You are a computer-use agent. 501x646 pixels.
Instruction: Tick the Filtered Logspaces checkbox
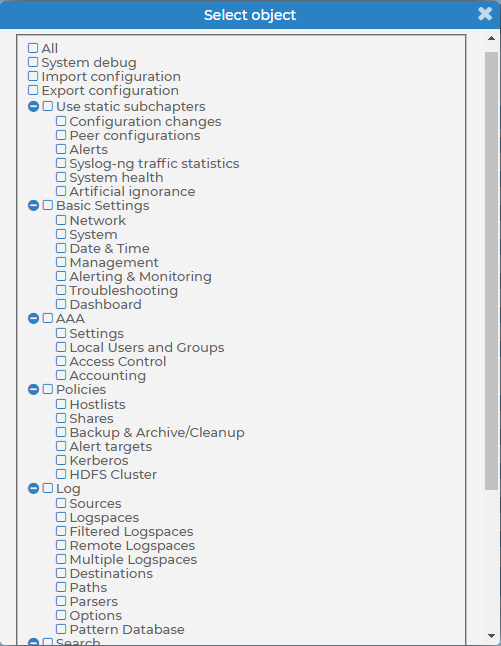pyautogui.click(x=61, y=531)
